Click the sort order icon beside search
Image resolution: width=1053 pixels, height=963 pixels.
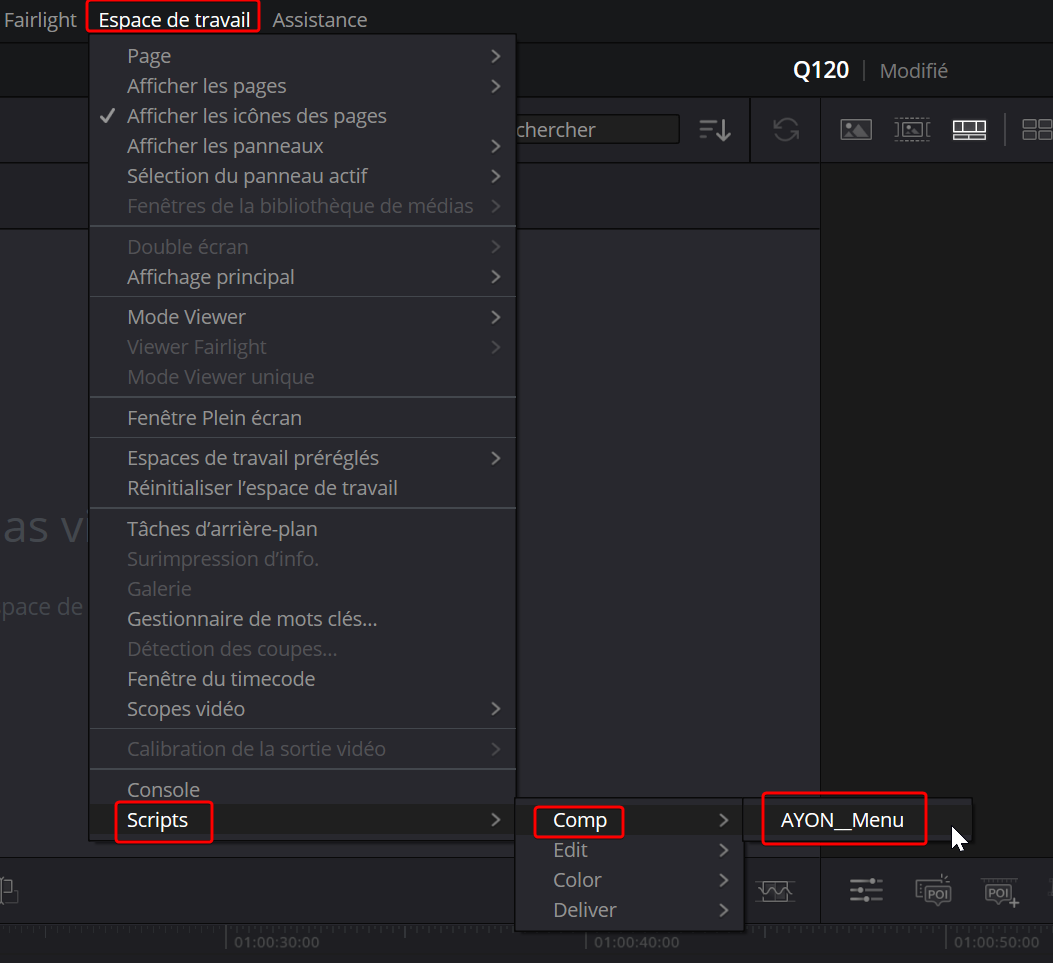coord(715,130)
